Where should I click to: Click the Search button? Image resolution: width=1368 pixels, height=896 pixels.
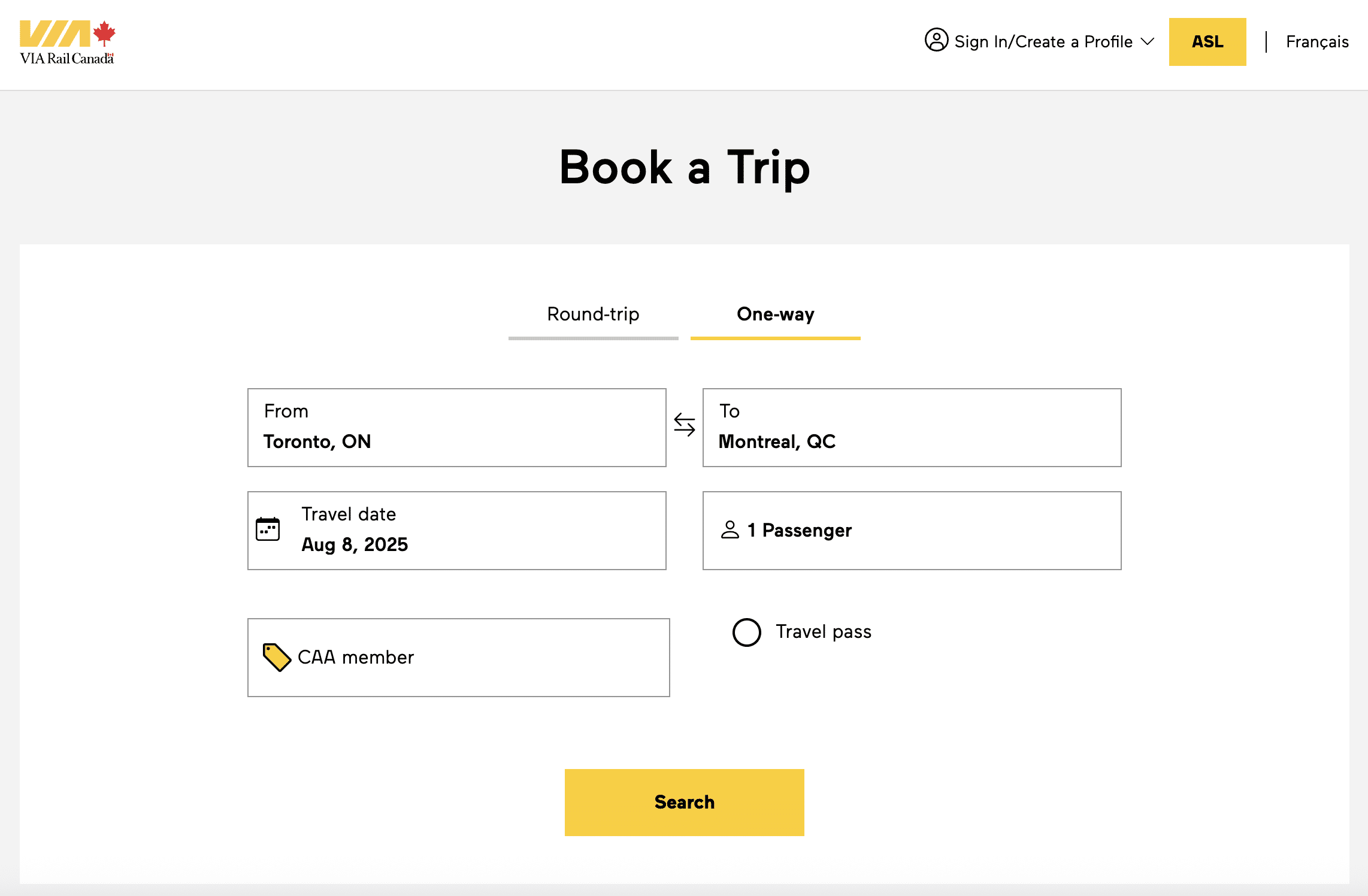click(684, 802)
